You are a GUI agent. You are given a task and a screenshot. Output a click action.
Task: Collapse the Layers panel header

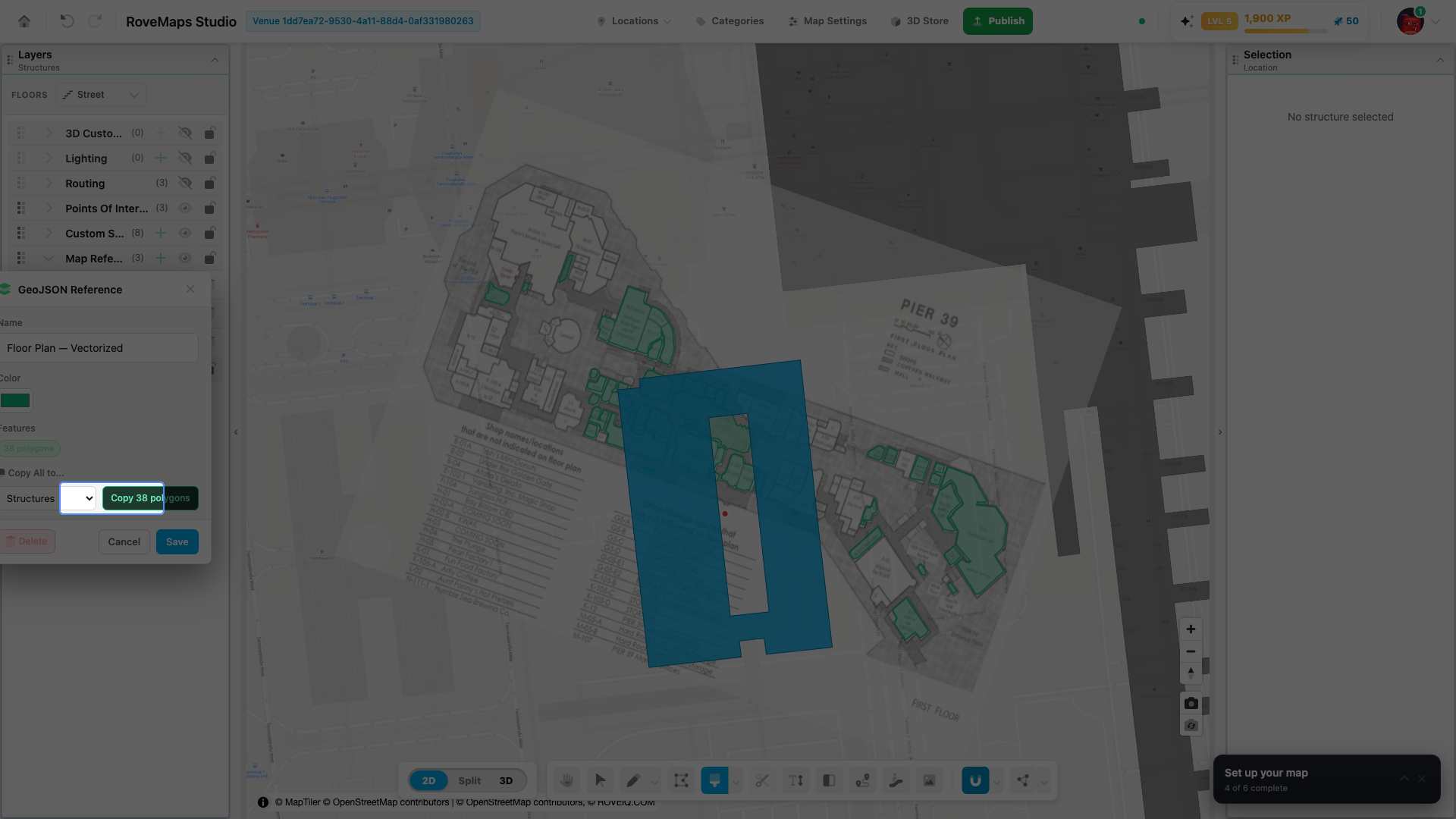[x=215, y=60]
